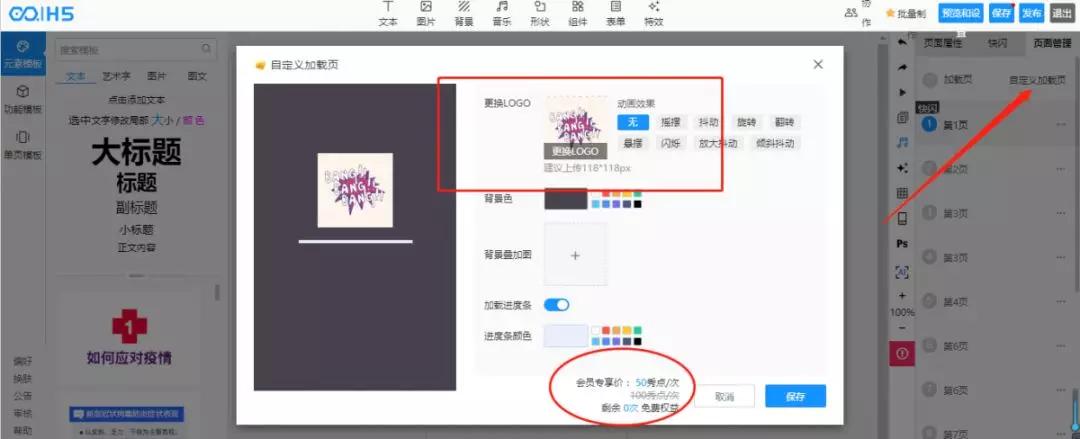The width and height of the screenshot is (1080, 439).
Task: Switch to the 页面属性 tab
Action: pos(943,43)
